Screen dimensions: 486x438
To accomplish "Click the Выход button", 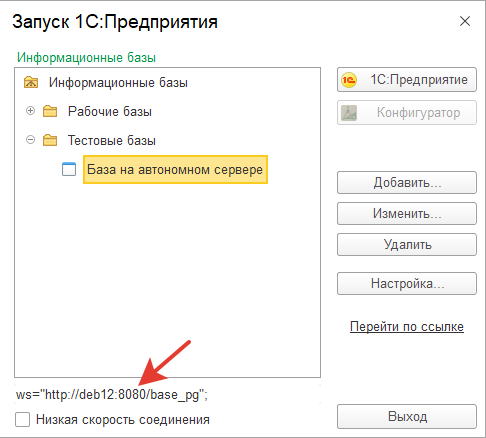I will [x=407, y=416].
